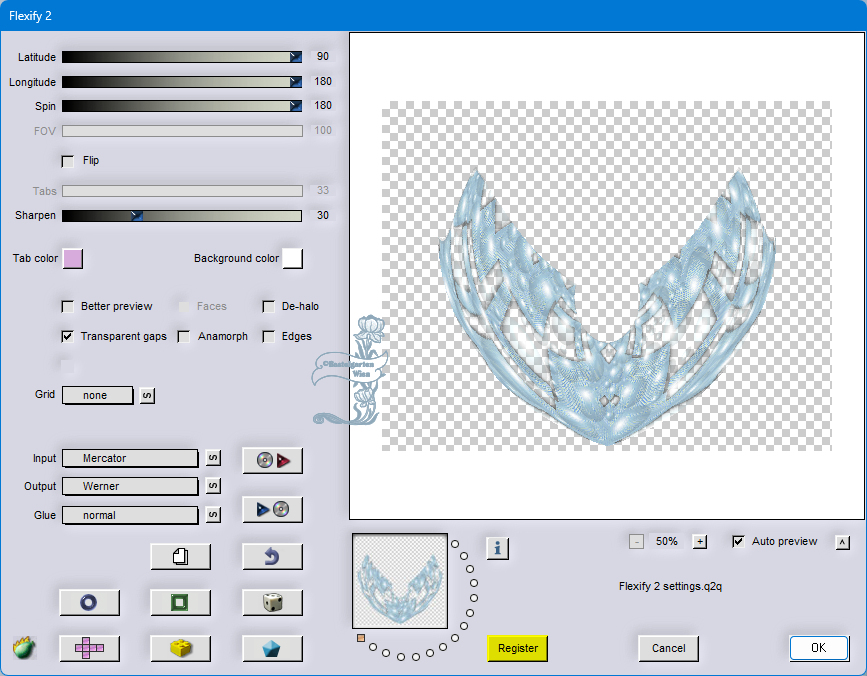Click the 'Flexify 2 settings.q2q' text
The image size is (867, 676).
click(x=670, y=586)
